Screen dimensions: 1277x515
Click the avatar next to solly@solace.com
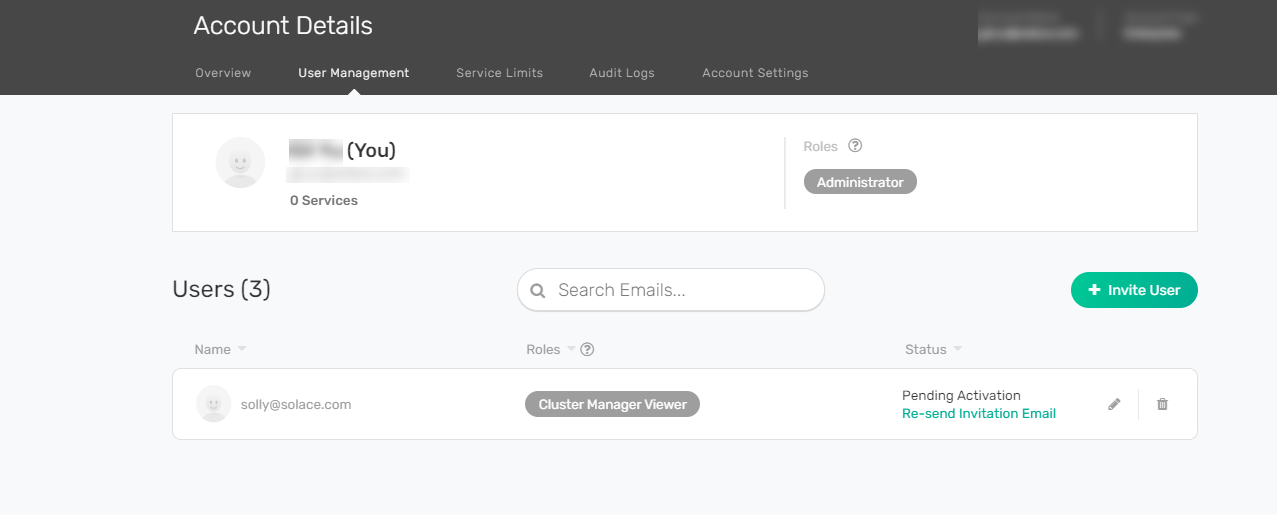(x=213, y=404)
